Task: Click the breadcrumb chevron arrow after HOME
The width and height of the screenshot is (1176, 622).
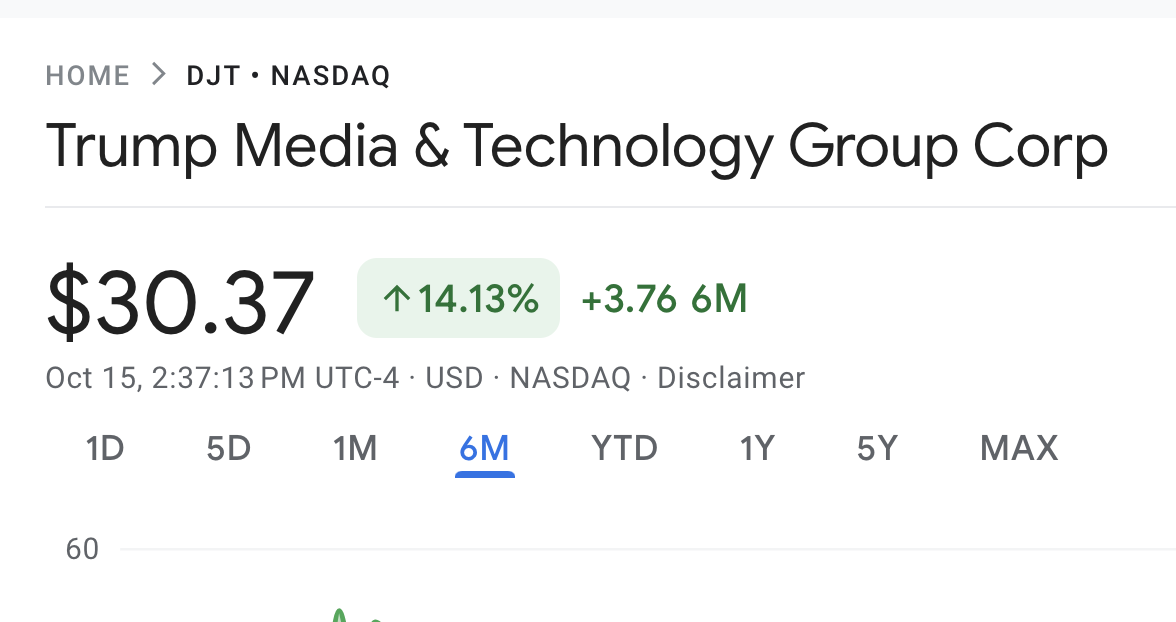Action: (159, 74)
